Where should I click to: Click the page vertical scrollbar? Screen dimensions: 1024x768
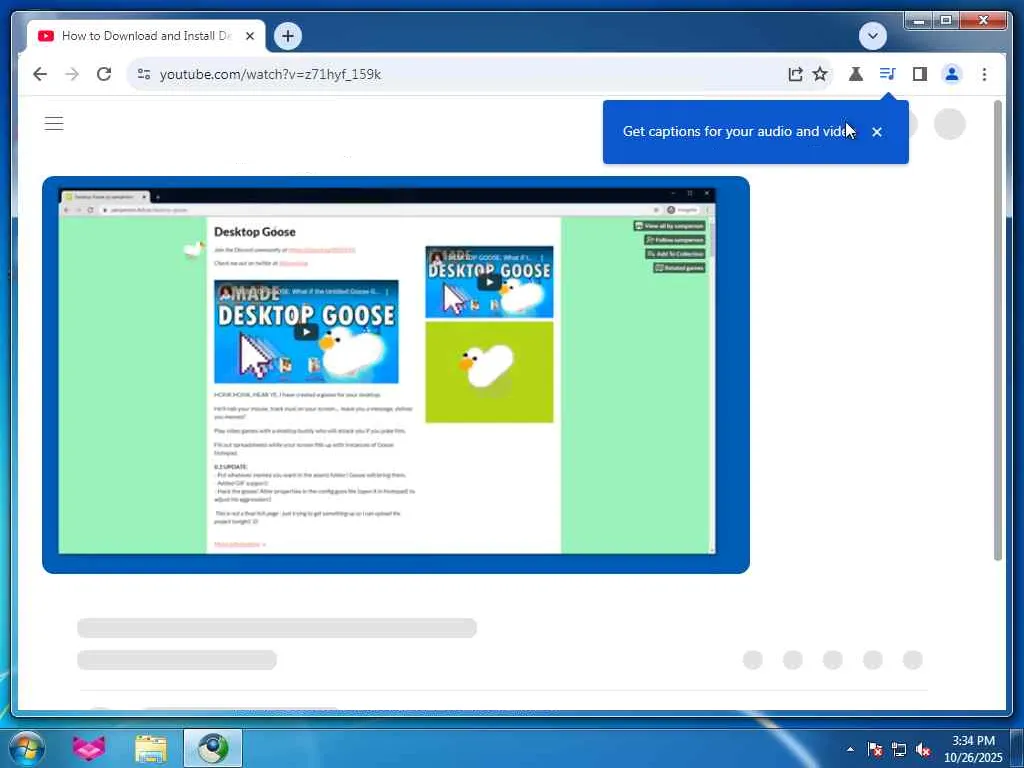997,330
